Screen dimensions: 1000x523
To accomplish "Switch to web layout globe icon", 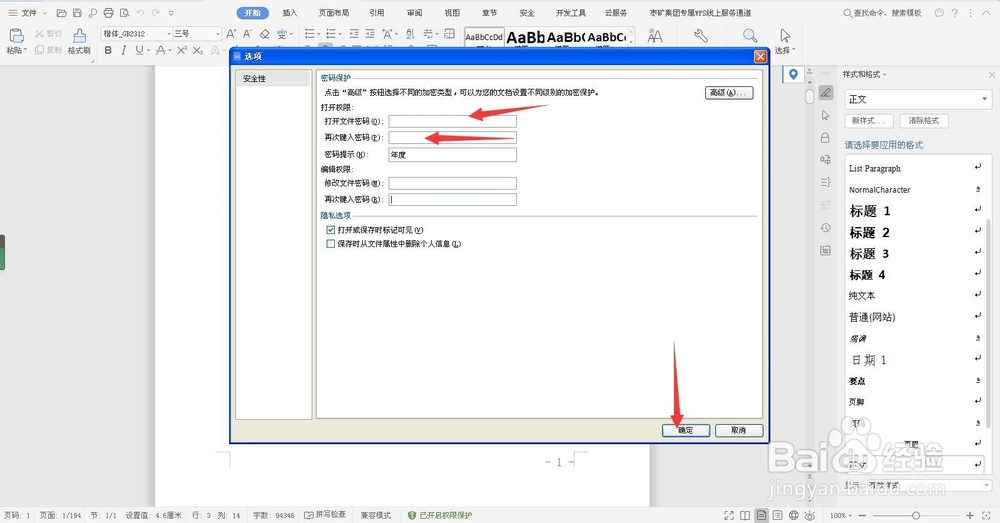I will coord(793,515).
